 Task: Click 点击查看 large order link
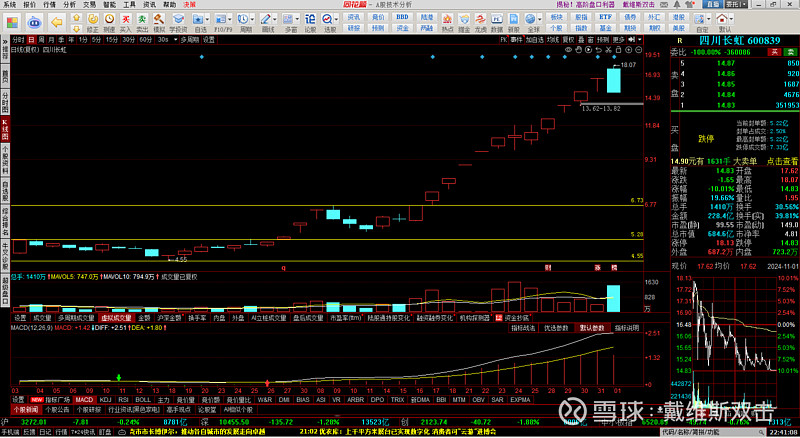[x=782, y=161]
